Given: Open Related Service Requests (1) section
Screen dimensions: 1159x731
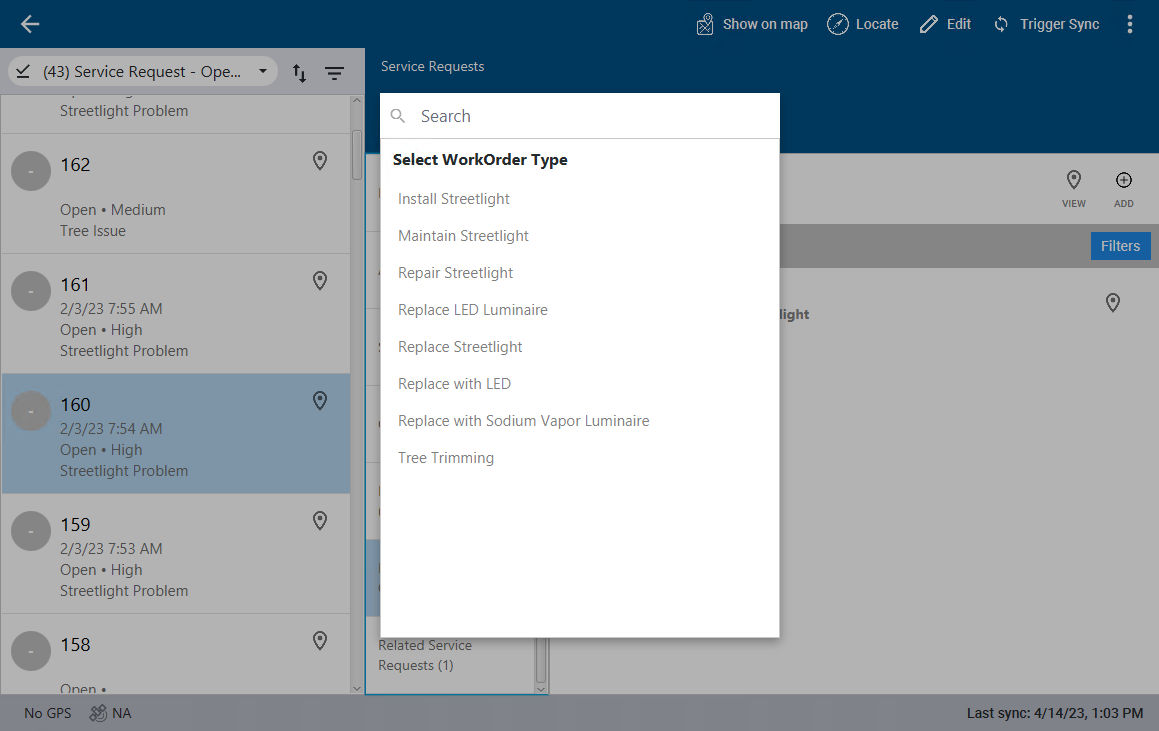Looking at the screenshot, I should tap(425, 655).
